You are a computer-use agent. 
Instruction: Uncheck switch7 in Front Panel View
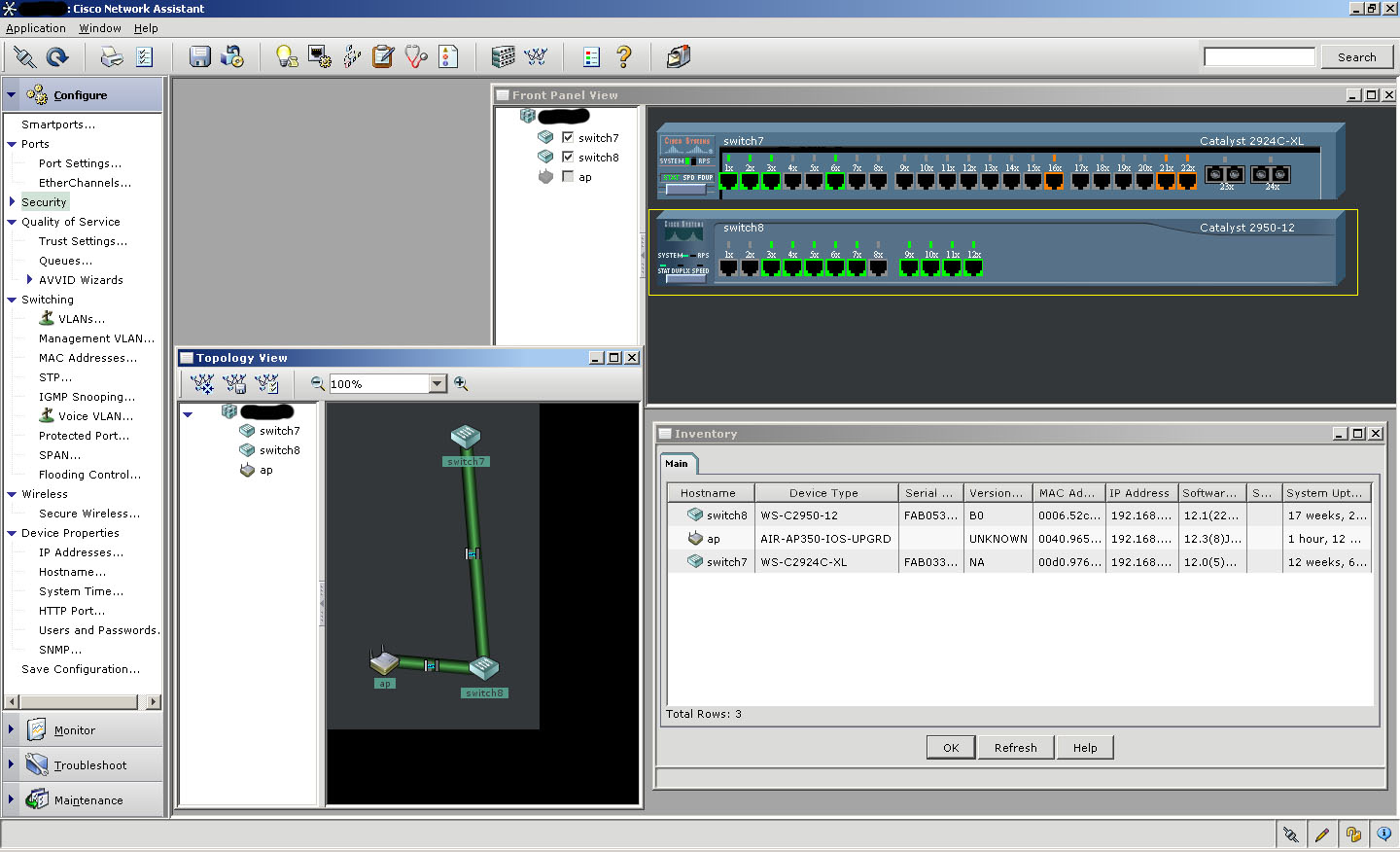coord(568,137)
